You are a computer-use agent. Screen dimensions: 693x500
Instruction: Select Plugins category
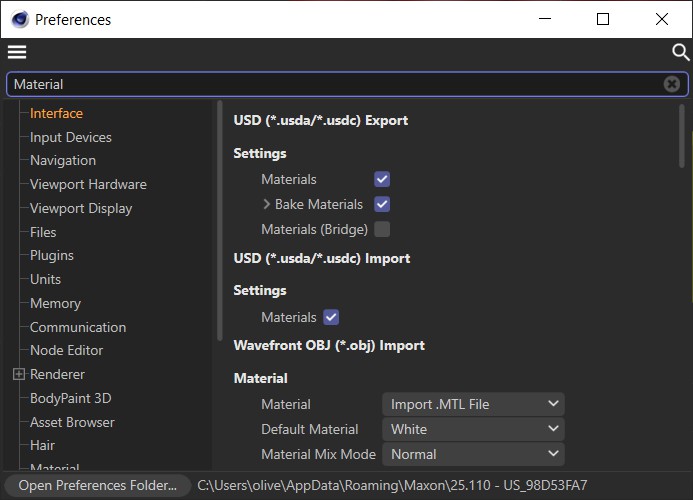click(x=52, y=256)
